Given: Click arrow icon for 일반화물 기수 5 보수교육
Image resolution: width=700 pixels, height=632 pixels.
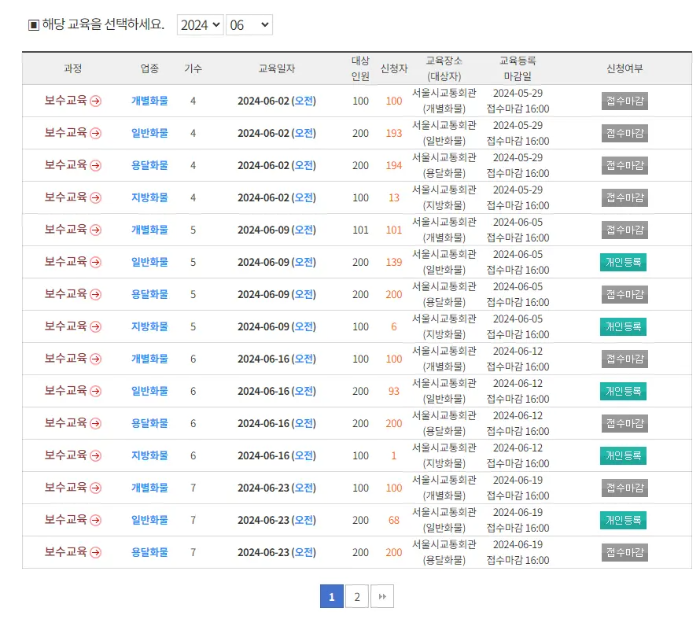Looking at the screenshot, I should click(96, 262).
